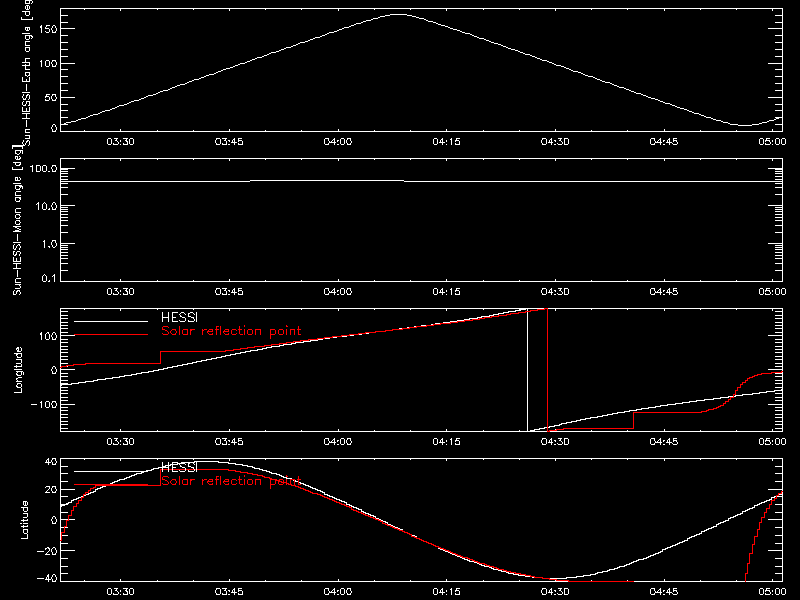Click the 150 tick on Earth angle plot

47,29
